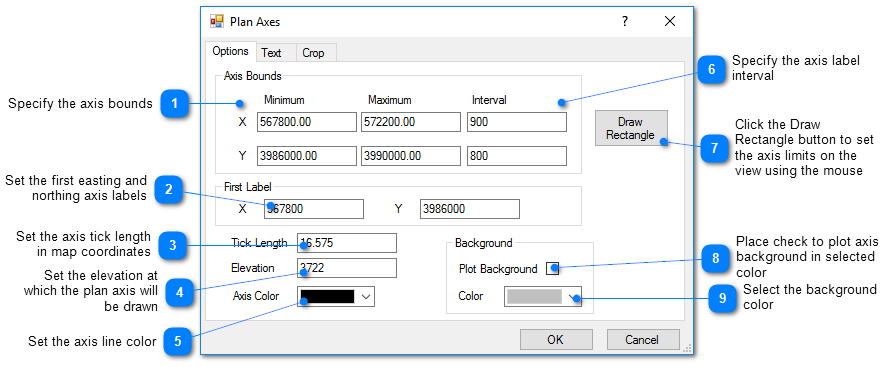Click the Axis Color label
Viewport: 883px width, 367px height.
point(256,296)
